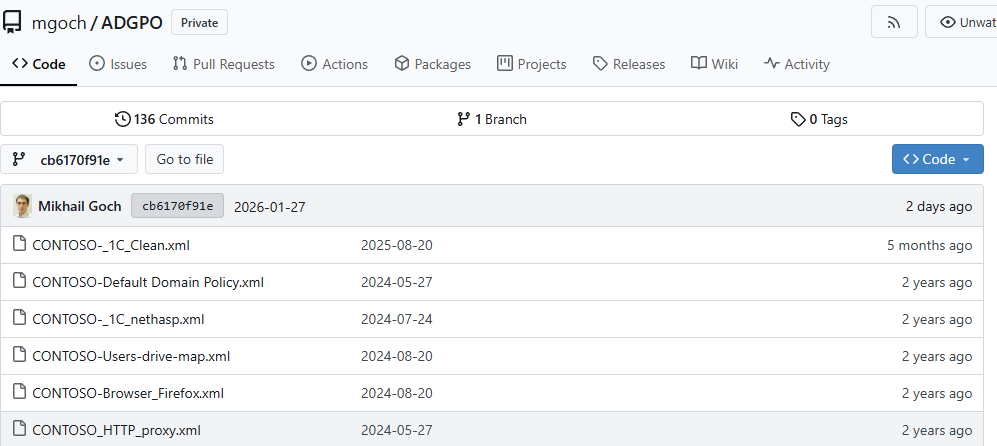Click the Private label badge
997x446 pixels.
(x=200, y=23)
